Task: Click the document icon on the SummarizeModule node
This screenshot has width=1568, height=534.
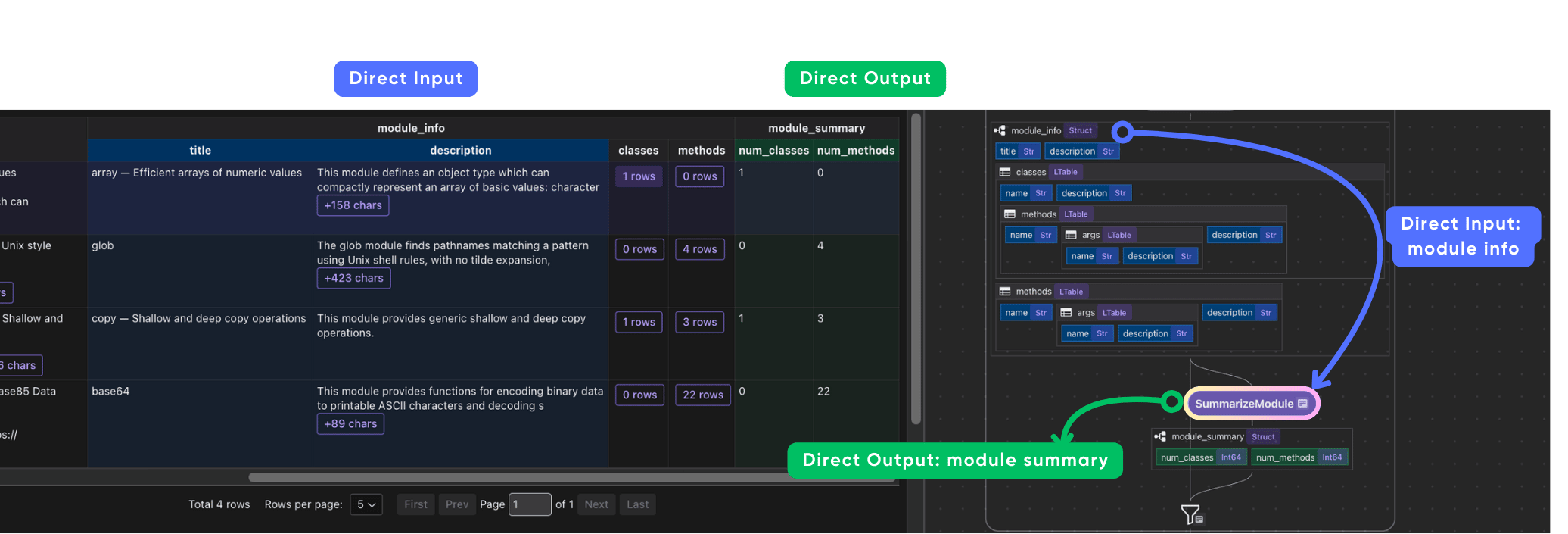Action: (1302, 404)
